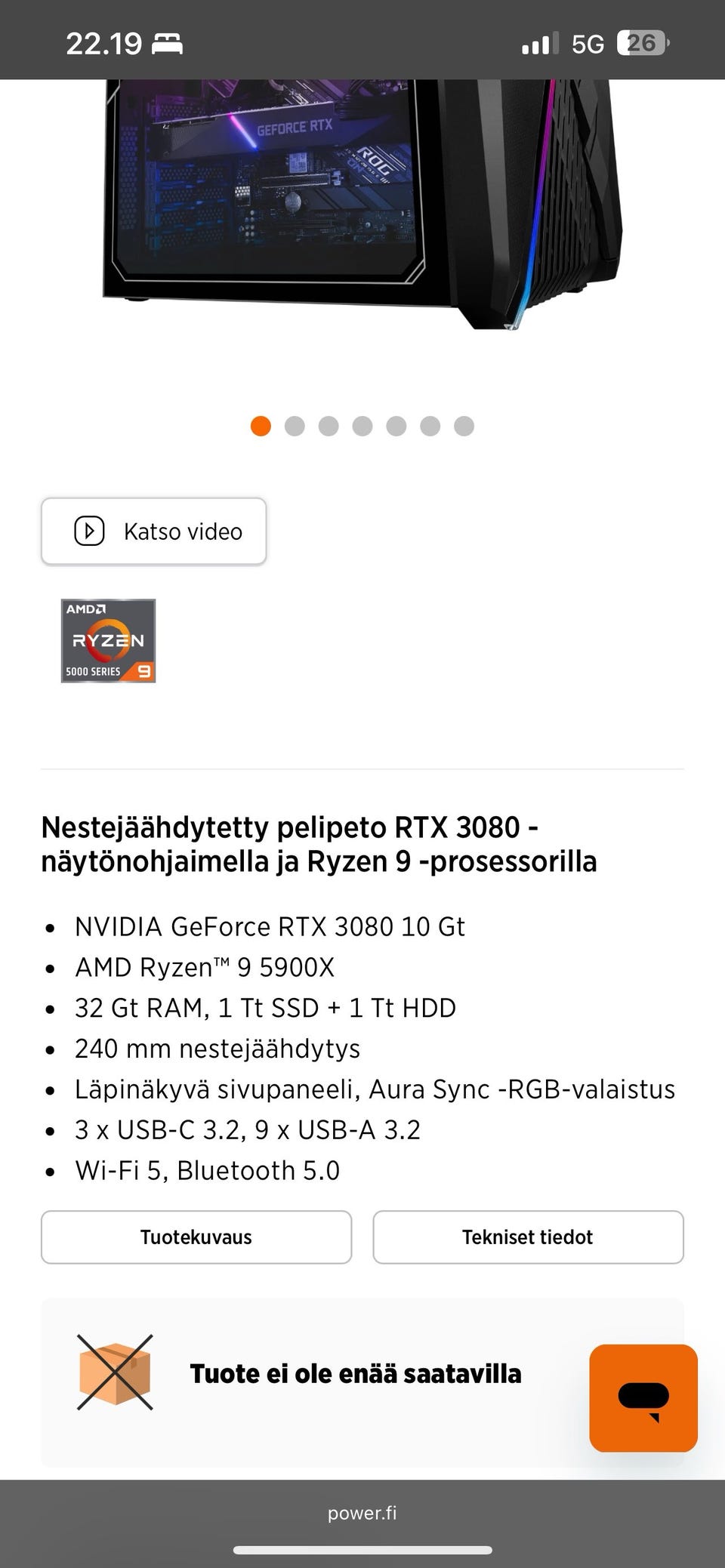The image size is (725, 1568).
Task: Tap the power.fi address bar
Action: click(362, 1513)
